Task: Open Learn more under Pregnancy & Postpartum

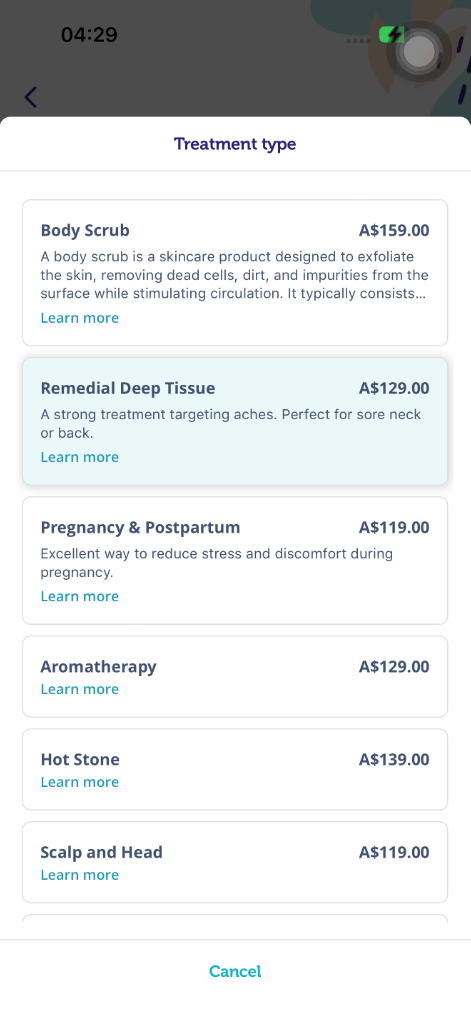Action: pyautogui.click(x=80, y=596)
